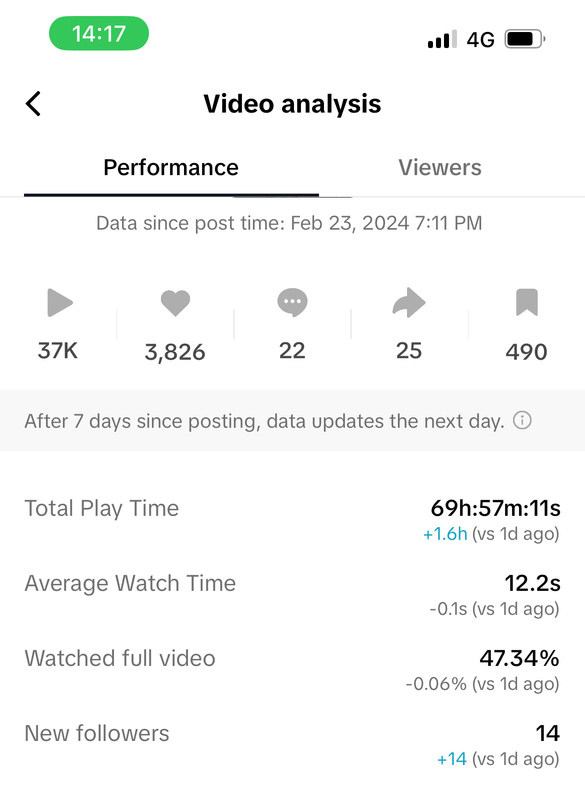Screen dimensions: 585x801
Task: Tap the New followers row
Action: (x=292, y=744)
